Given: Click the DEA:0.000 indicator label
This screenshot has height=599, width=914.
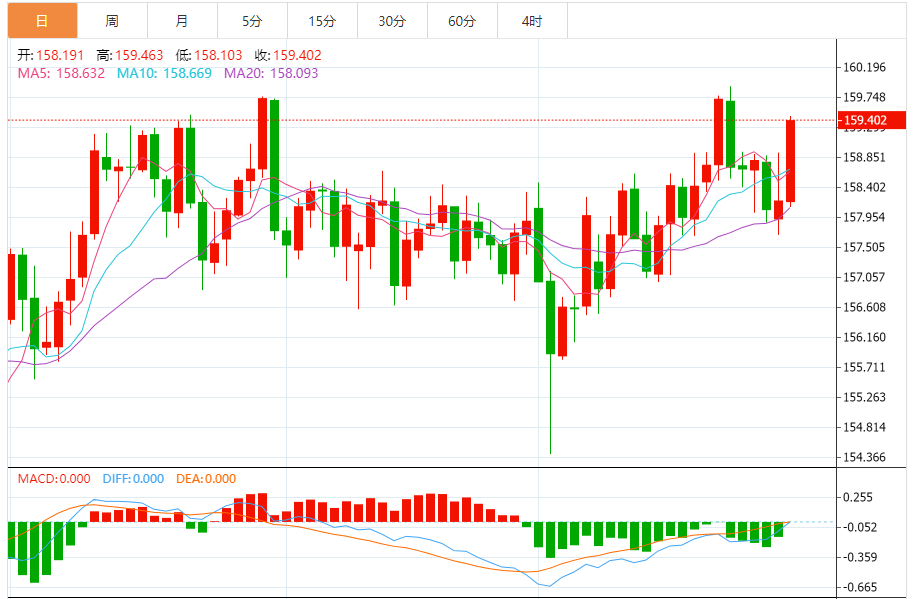Looking at the screenshot, I should tap(206, 479).
